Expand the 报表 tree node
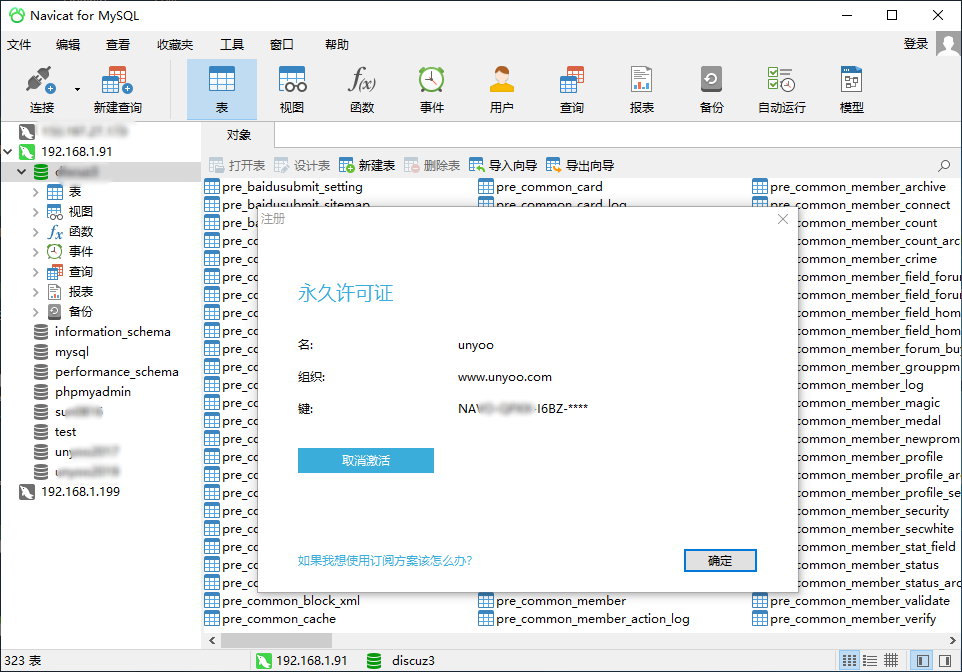The height and width of the screenshot is (672, 962). tap(35, 292)
